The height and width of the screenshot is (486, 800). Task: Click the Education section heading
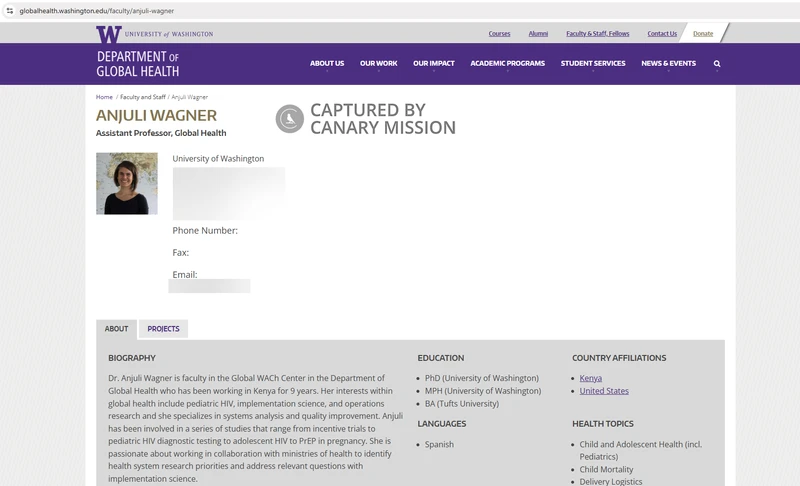(x=441, y=359)
